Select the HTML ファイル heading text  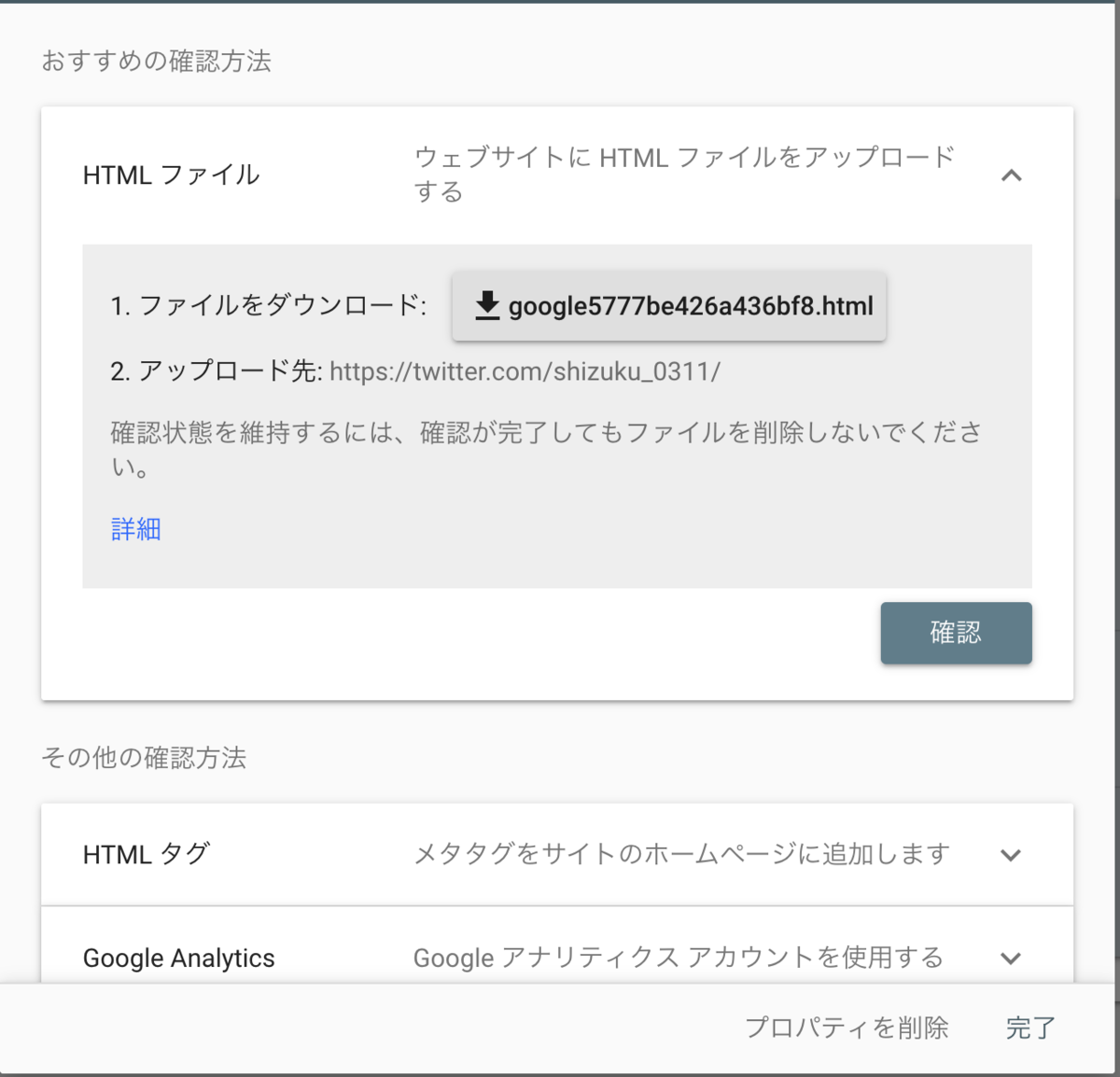pos(172,175)
